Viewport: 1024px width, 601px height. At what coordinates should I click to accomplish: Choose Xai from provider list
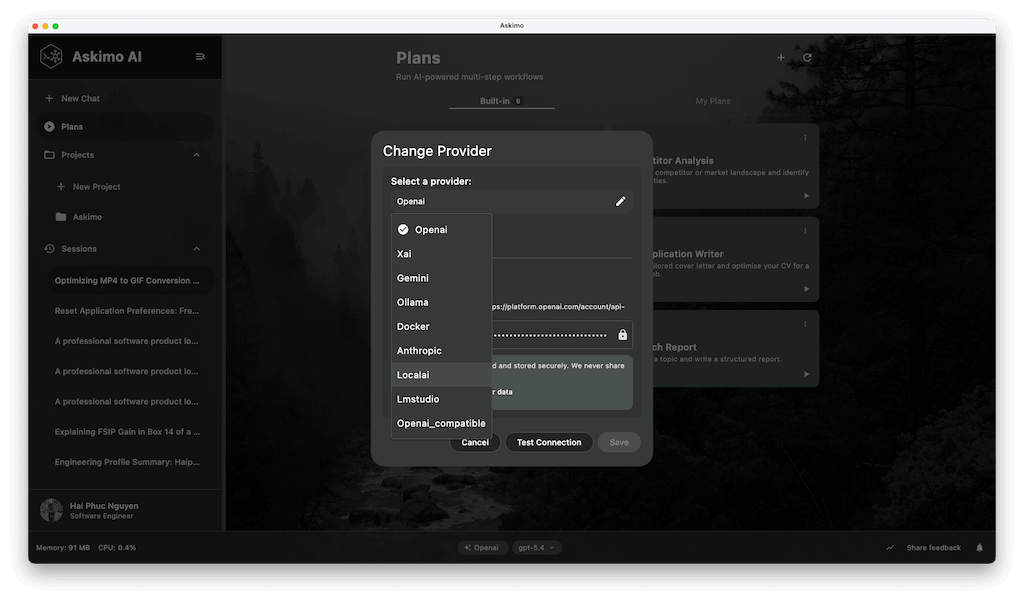click(441, 253)
